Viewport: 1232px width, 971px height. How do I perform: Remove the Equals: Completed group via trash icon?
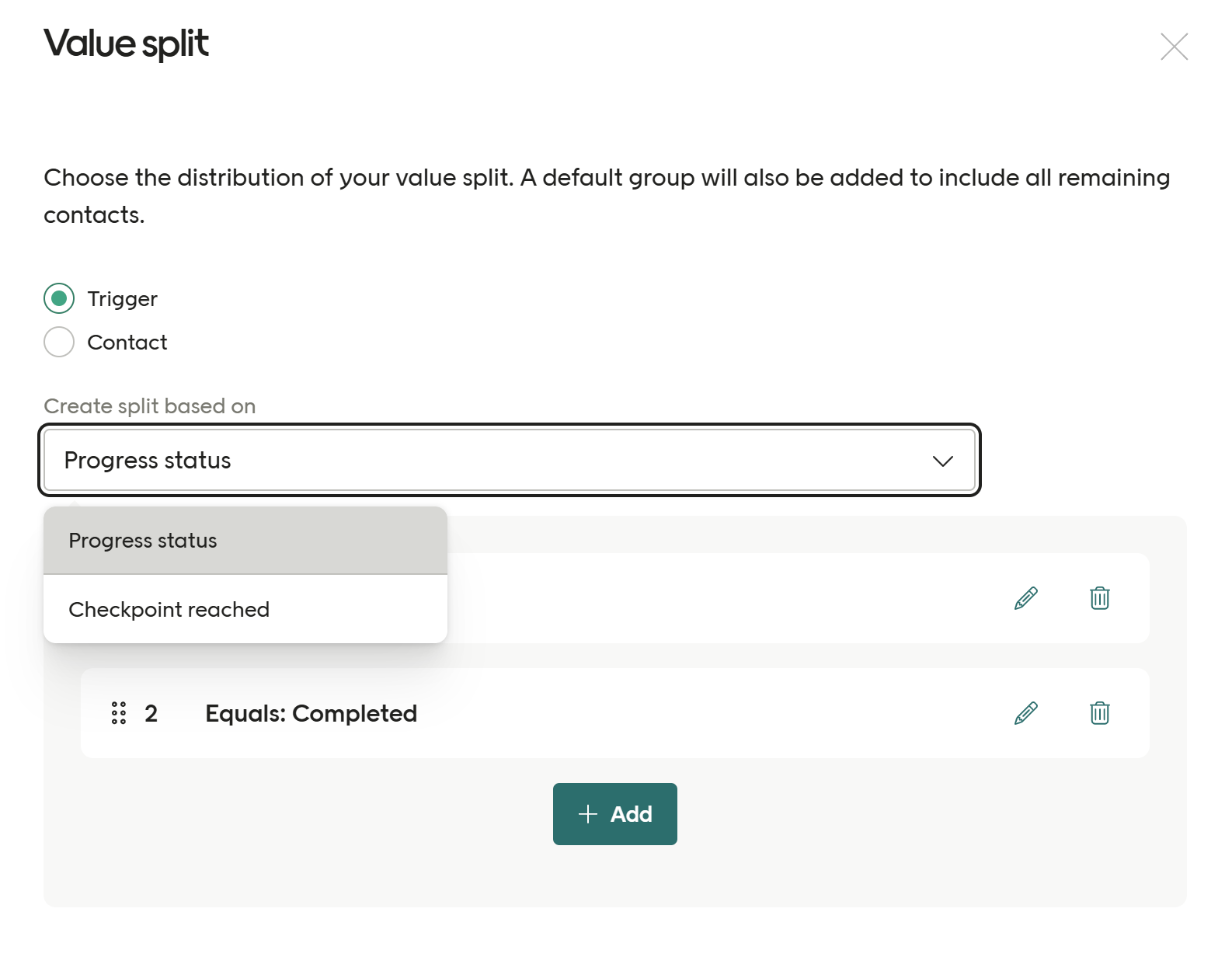(x=1099, y=712)
